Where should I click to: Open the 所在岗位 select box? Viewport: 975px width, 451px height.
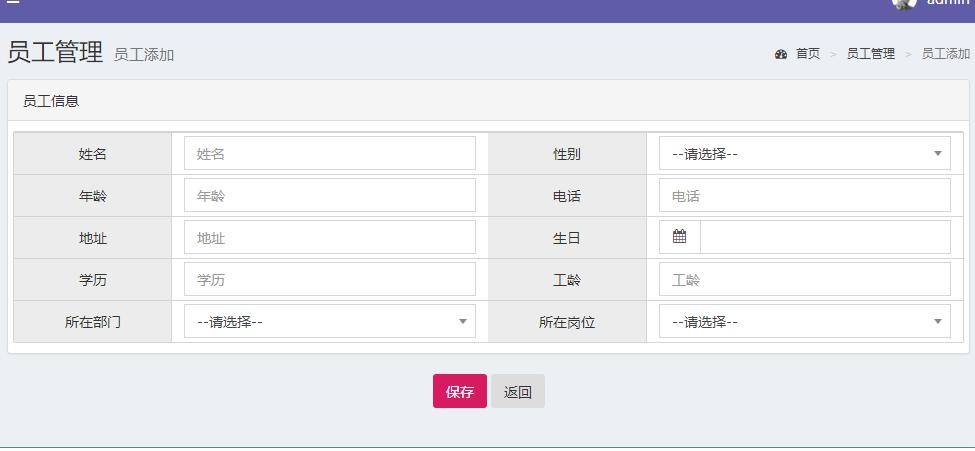coord(804,322)
